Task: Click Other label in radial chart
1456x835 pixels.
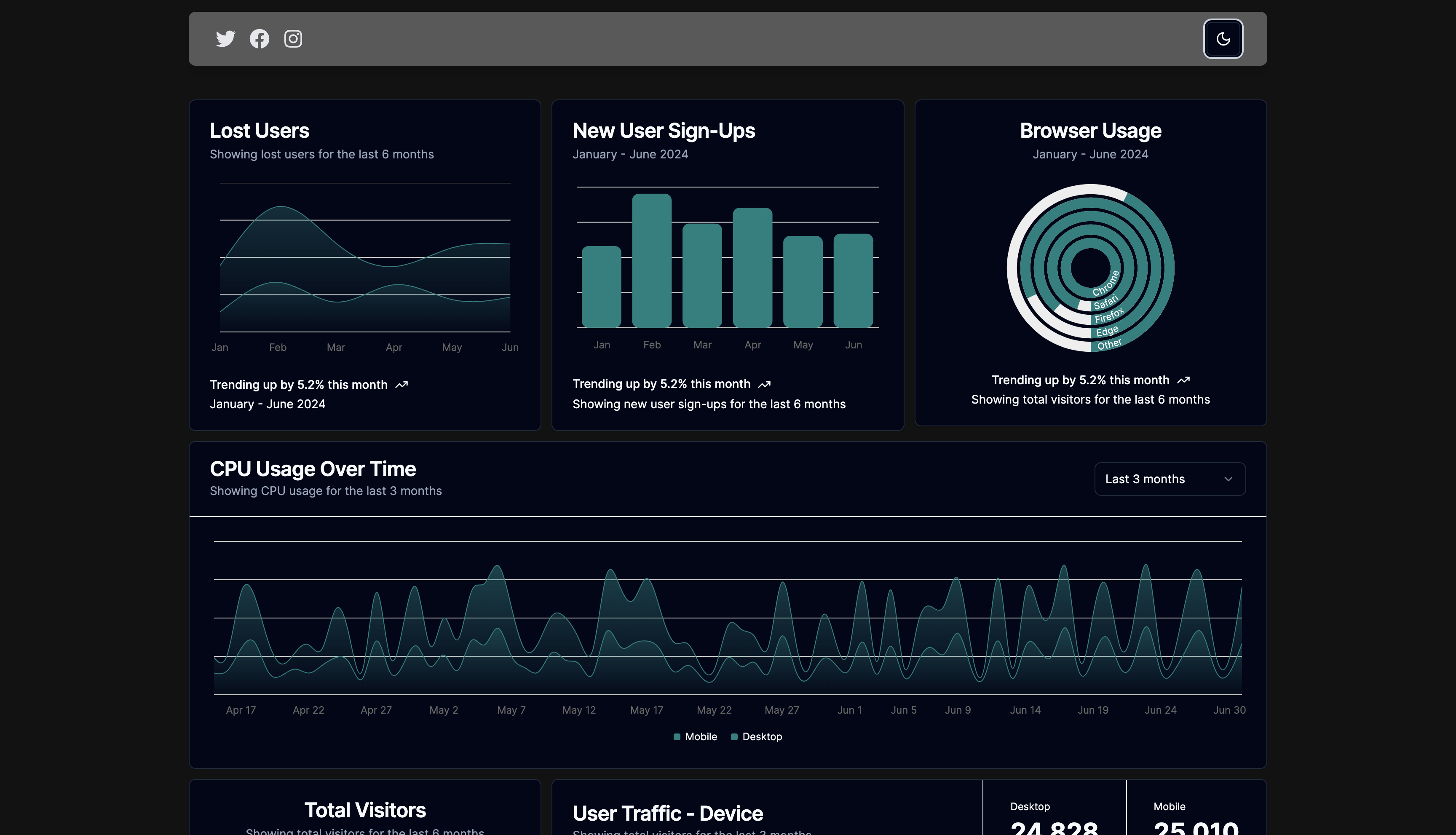Action: click(x=1109, y=344)
